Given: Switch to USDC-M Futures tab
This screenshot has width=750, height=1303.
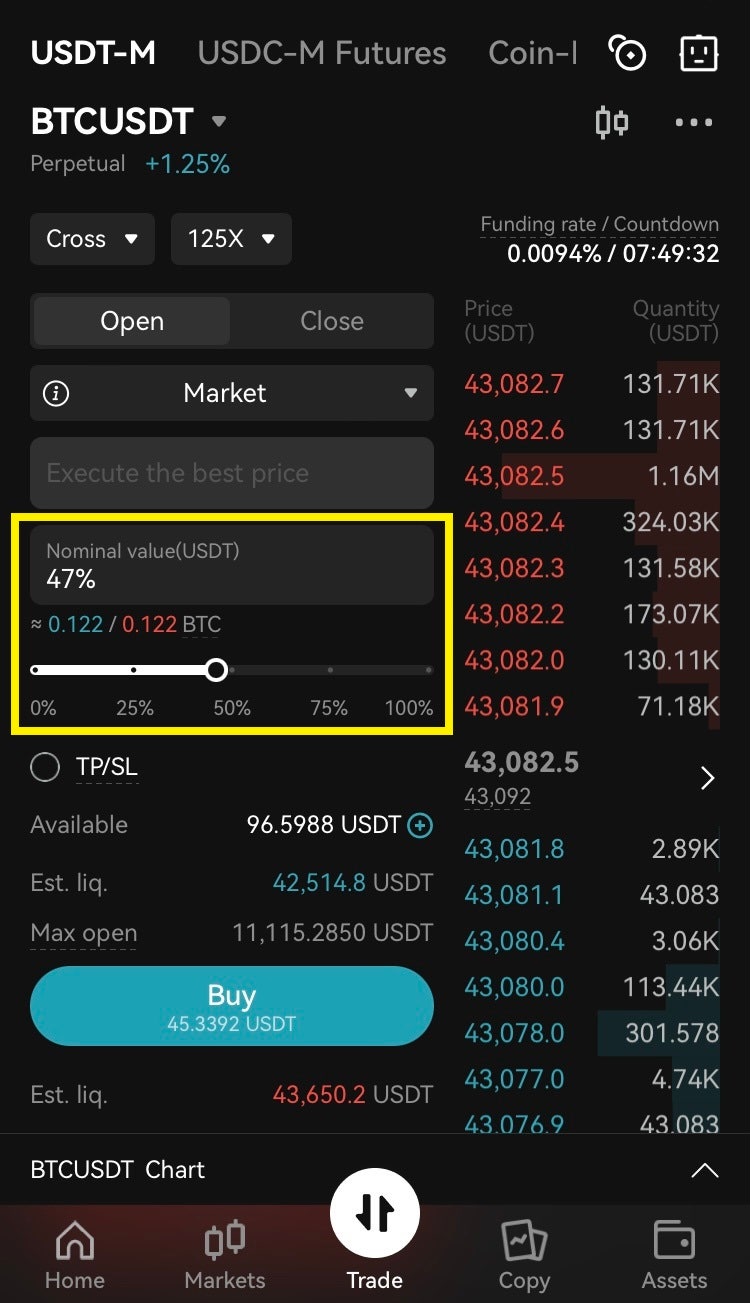Looking at the screenshot, I should [322, 53].
